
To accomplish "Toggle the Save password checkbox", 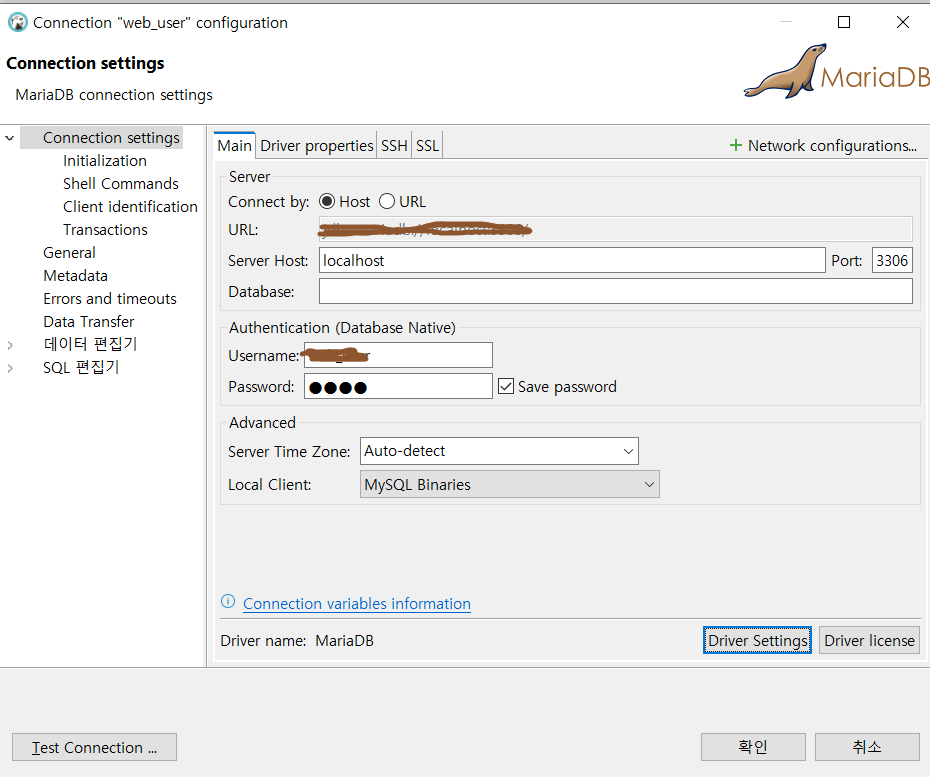I will (506, 387).
